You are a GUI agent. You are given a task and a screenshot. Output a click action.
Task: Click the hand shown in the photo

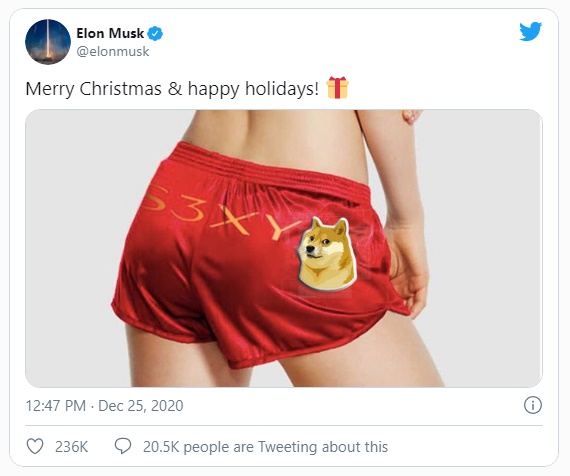point(409,269)
